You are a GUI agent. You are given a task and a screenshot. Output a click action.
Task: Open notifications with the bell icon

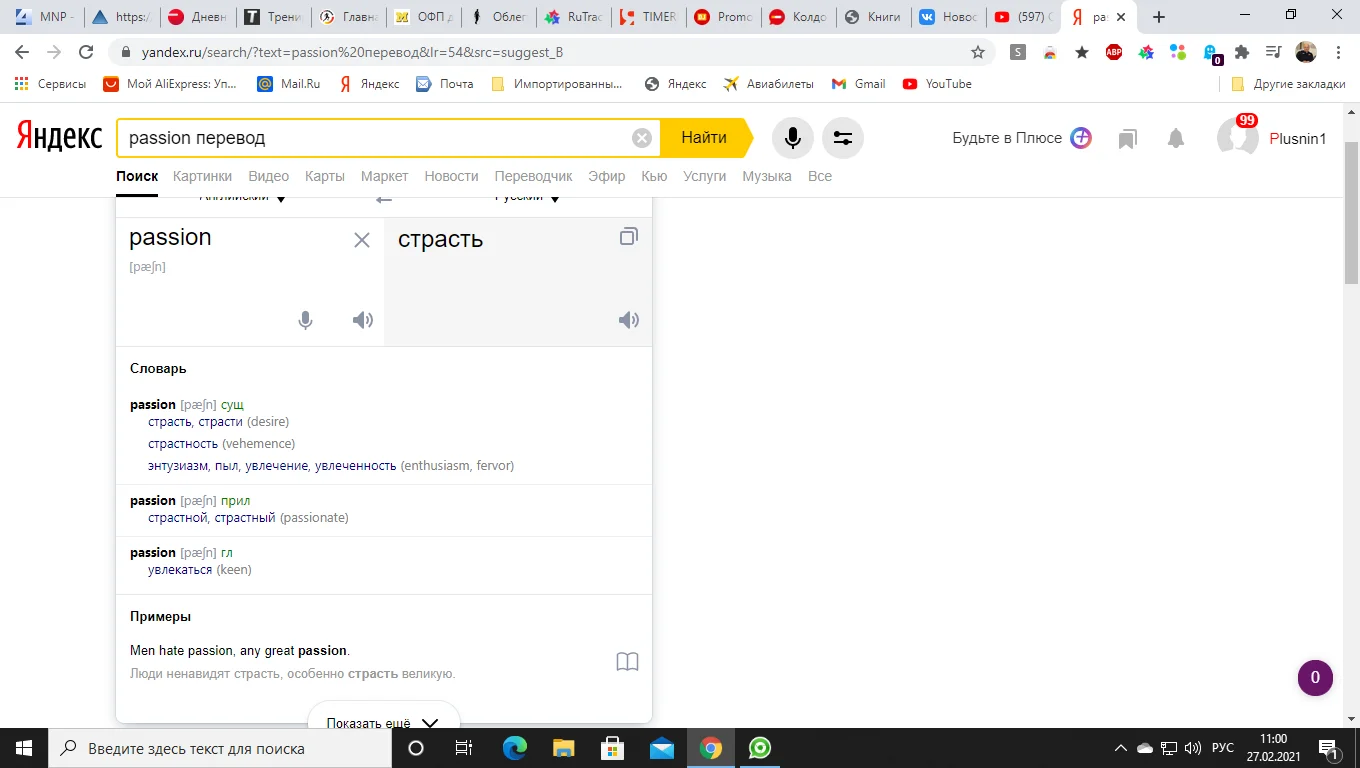tap(1175, 138)
